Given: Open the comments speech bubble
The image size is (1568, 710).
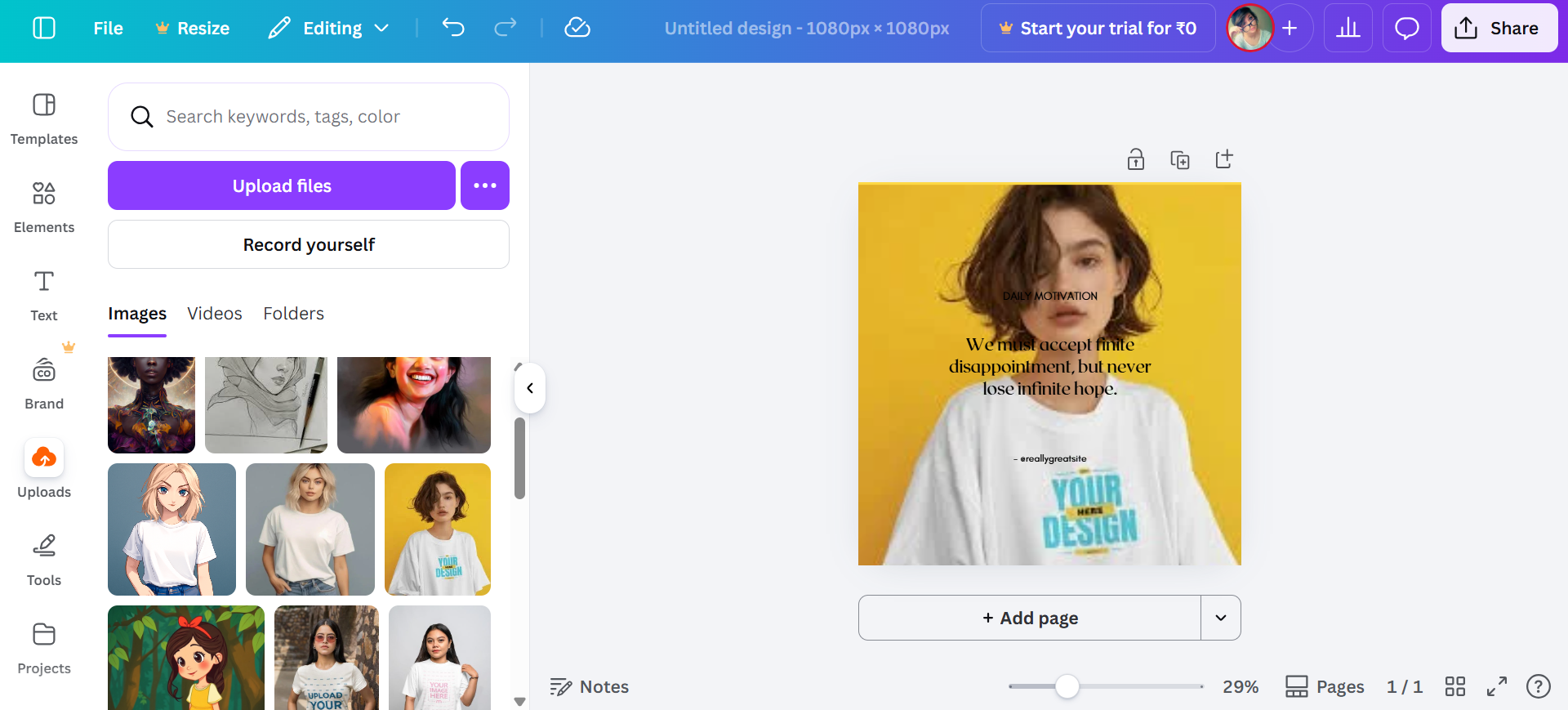Looking at the screenshot, I should [1406, 28].
